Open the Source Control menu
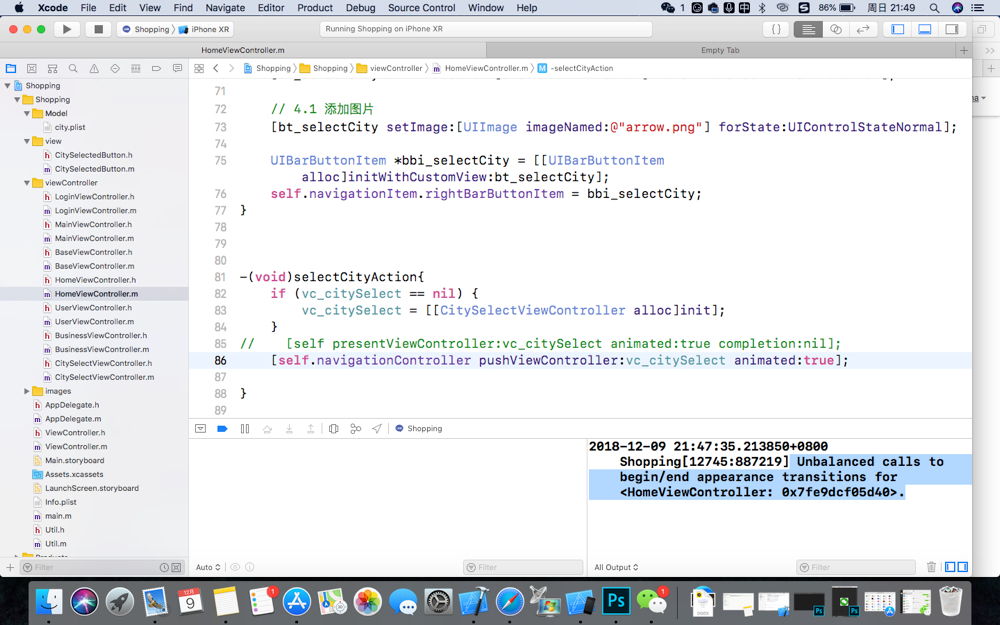Viewport: 1000px width, 625px height. tap(422, 8)
